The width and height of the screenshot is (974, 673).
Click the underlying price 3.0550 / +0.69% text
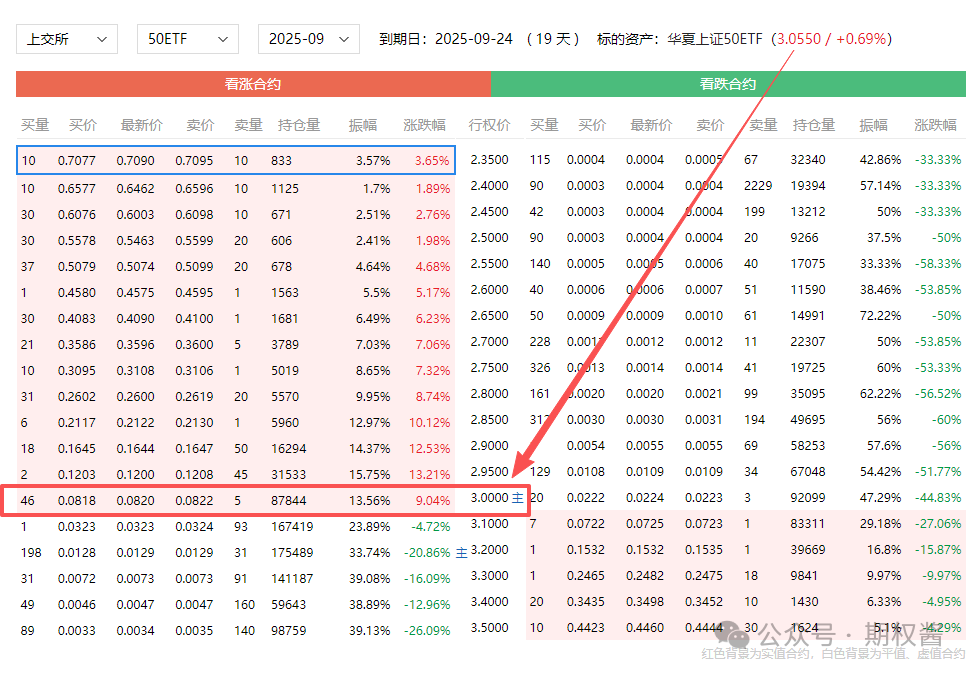coord(832,39)
